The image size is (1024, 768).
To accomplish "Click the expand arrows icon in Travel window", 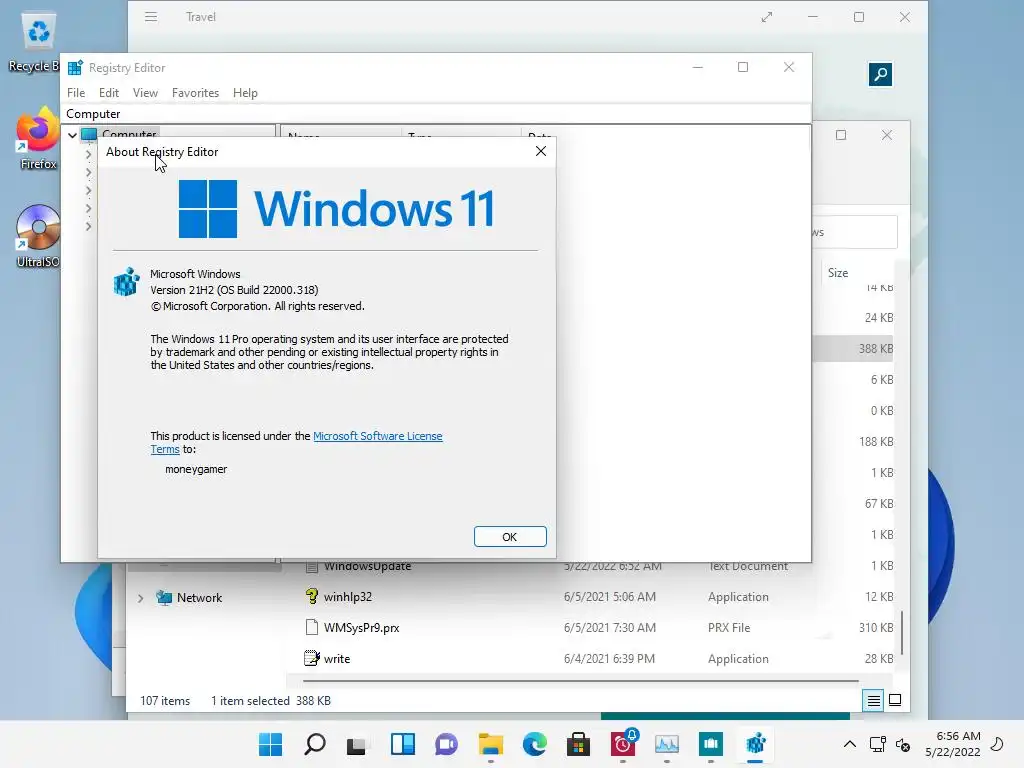I will tap(767, 17).
